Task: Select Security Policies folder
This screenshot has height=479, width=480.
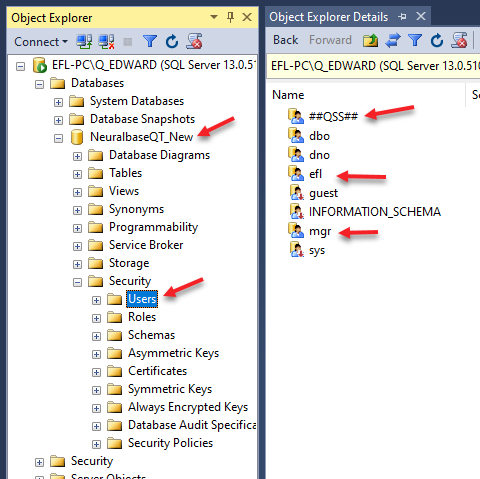Action: tap(170, 443)
